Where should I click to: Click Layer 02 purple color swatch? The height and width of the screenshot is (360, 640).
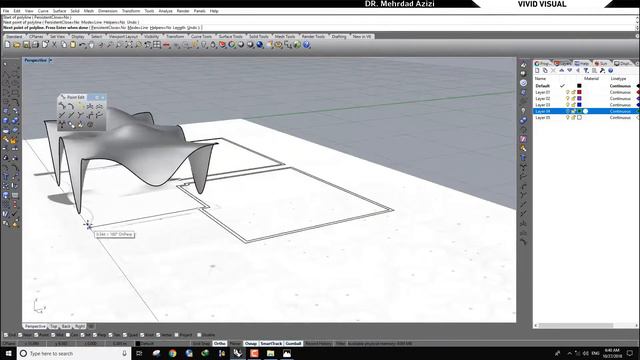579,98
